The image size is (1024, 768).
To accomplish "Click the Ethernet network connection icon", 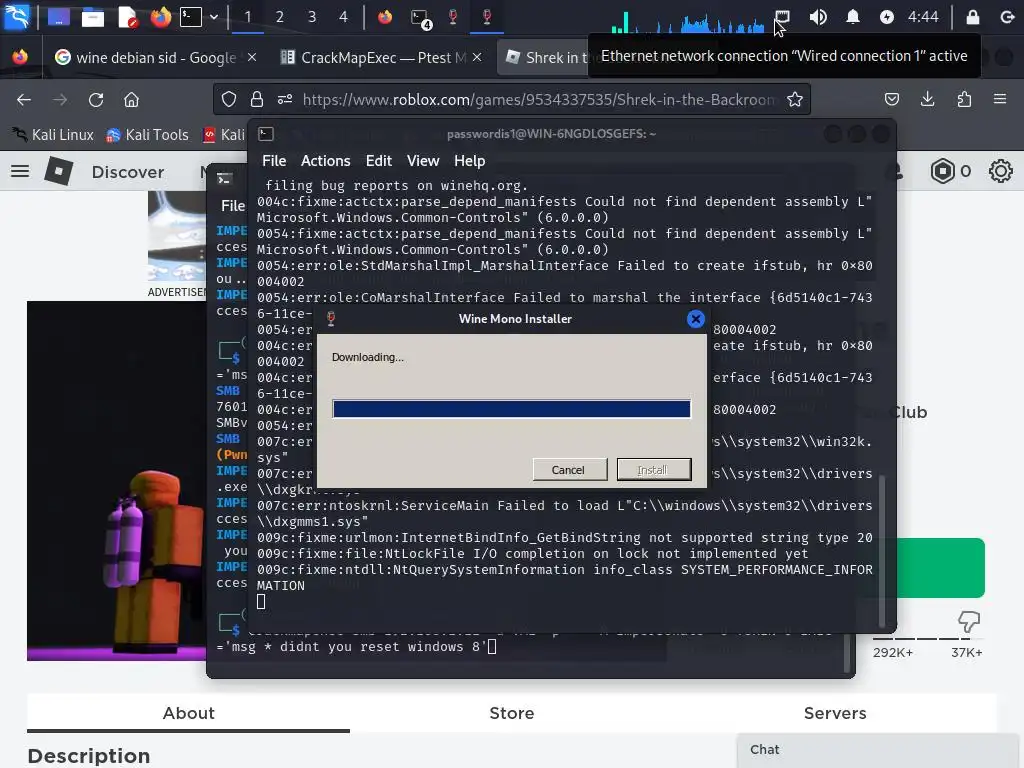I will 782,17.
